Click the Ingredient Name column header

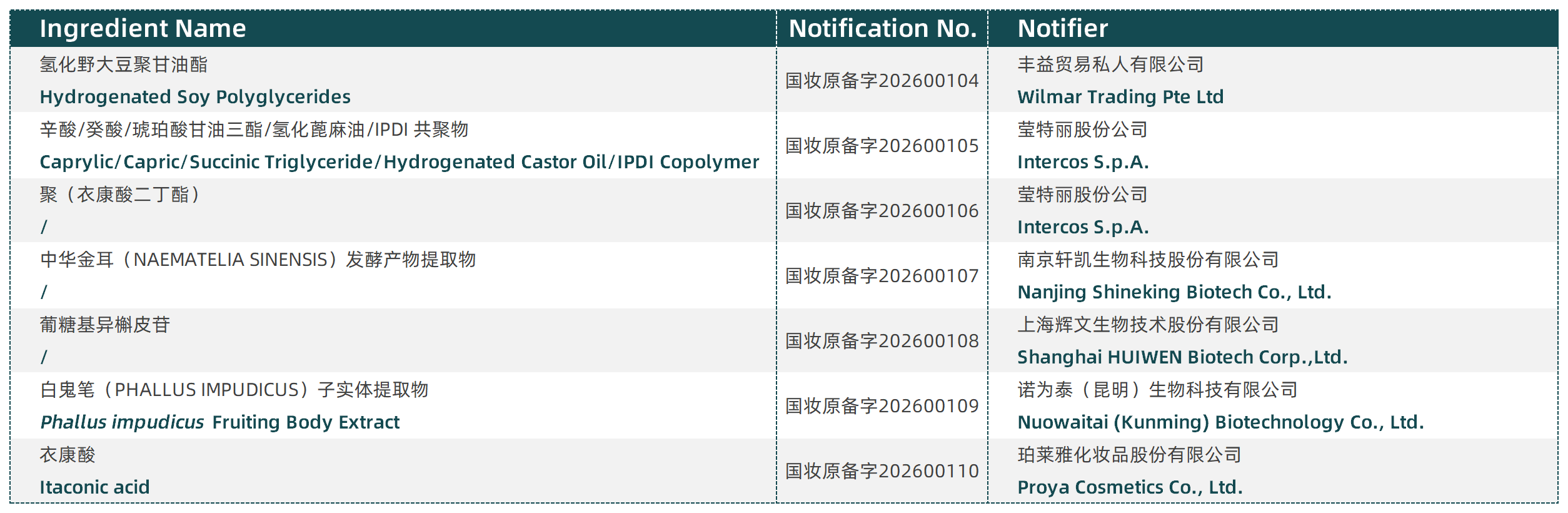[143, 29]
